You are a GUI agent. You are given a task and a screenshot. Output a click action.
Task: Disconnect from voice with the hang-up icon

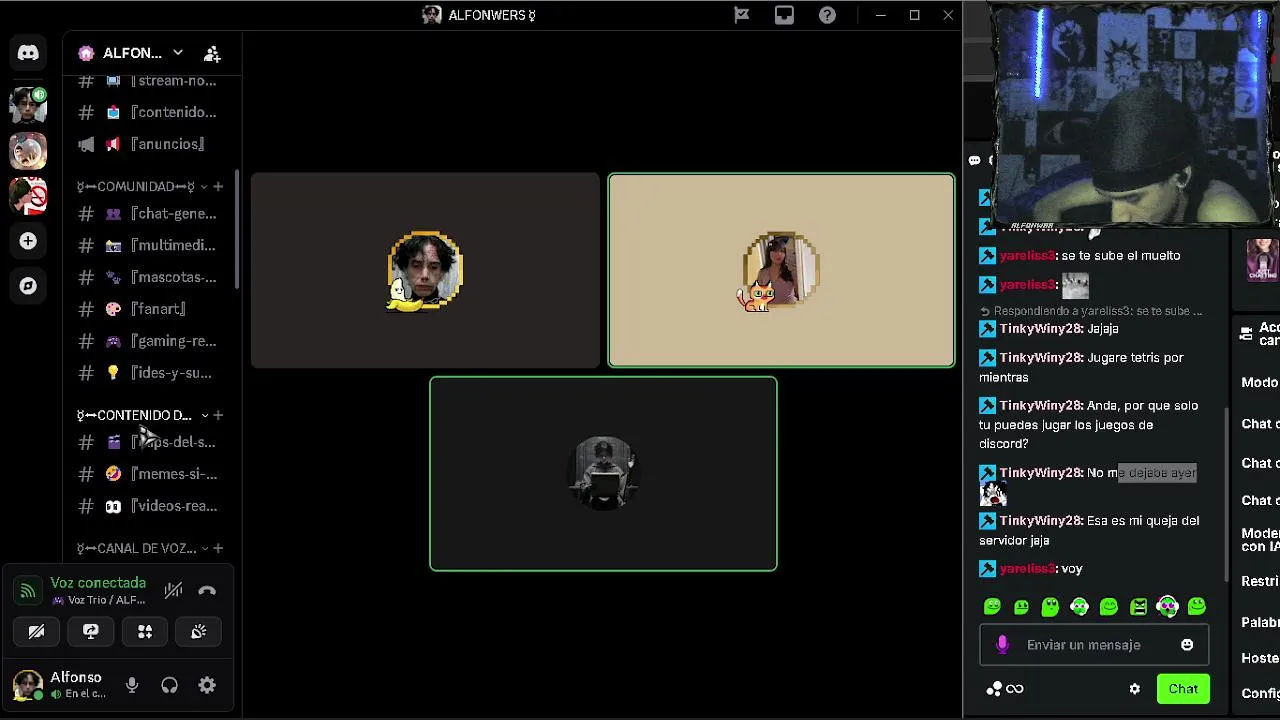tap(207, 591)
